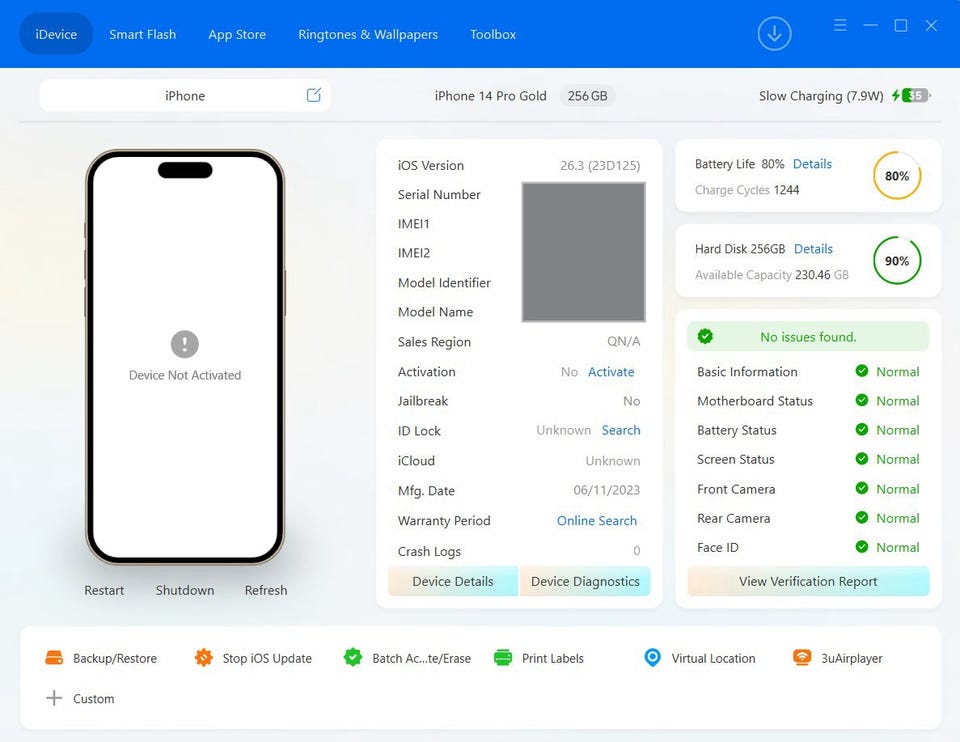Click the green check beside Screen Status
960x742 pixels.
[861, 459]
